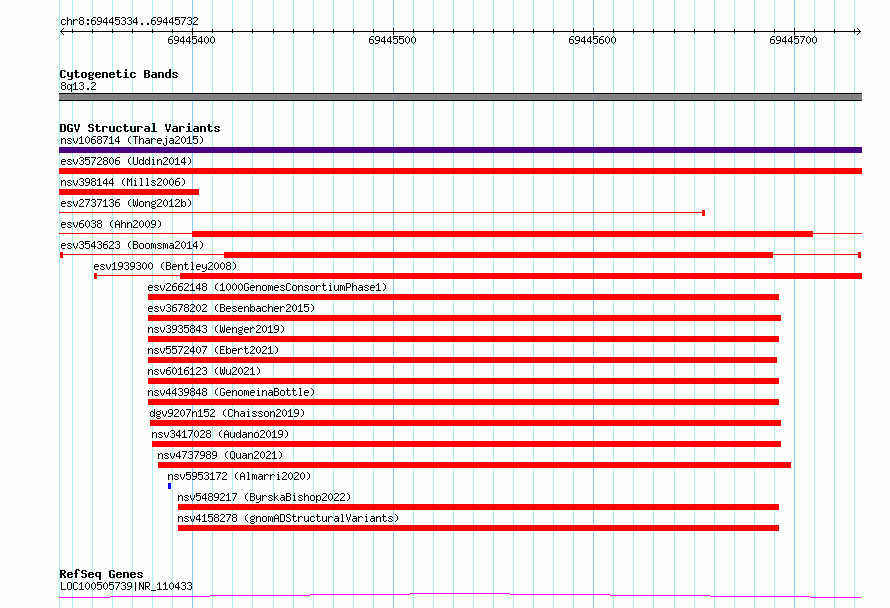Image resolution: width=890 pixels, height=608 pixels.
Task: Click esv6038 (Ahn2009) variant label
Action: (x=111, y=224)
